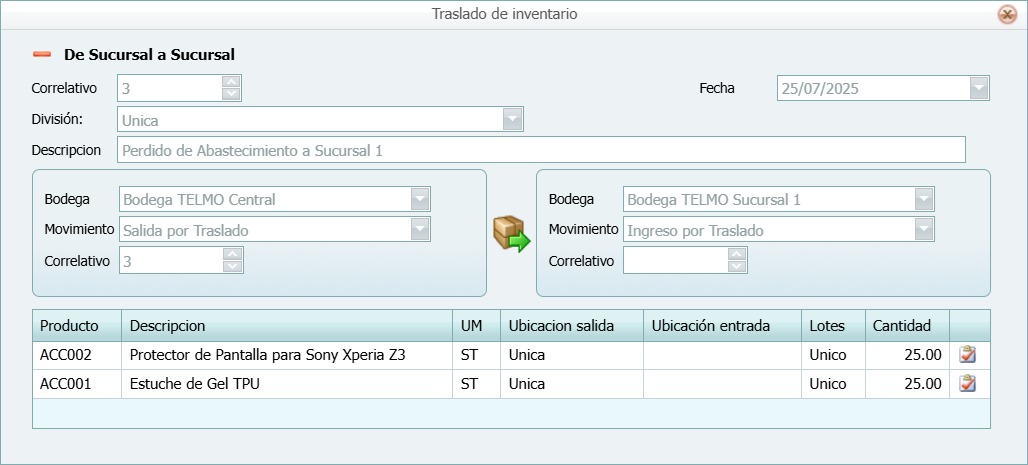Viewport: 1028px width, 465px height.
Task: Click the Unico lot cell for ACC002
Action: coord(833,355)
